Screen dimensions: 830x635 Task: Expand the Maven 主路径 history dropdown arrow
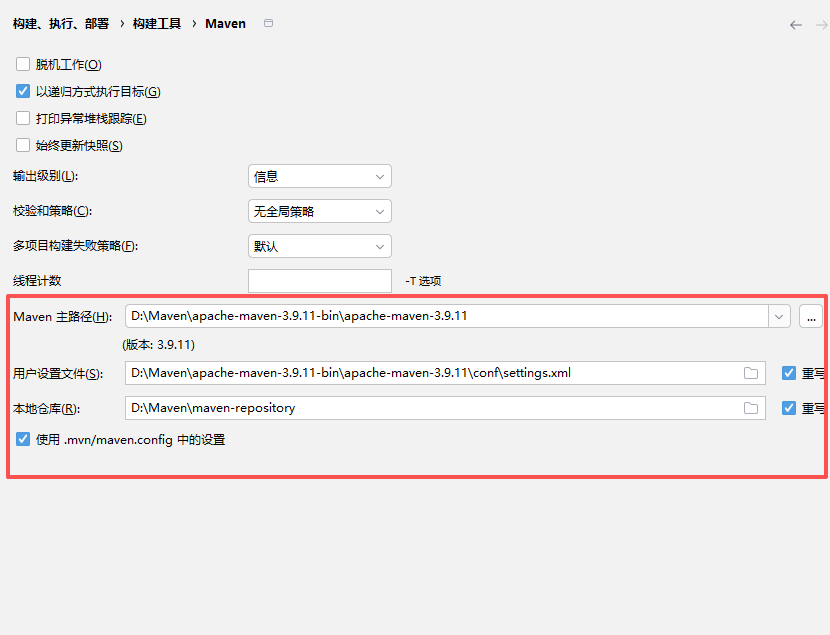tap(779, 316)
